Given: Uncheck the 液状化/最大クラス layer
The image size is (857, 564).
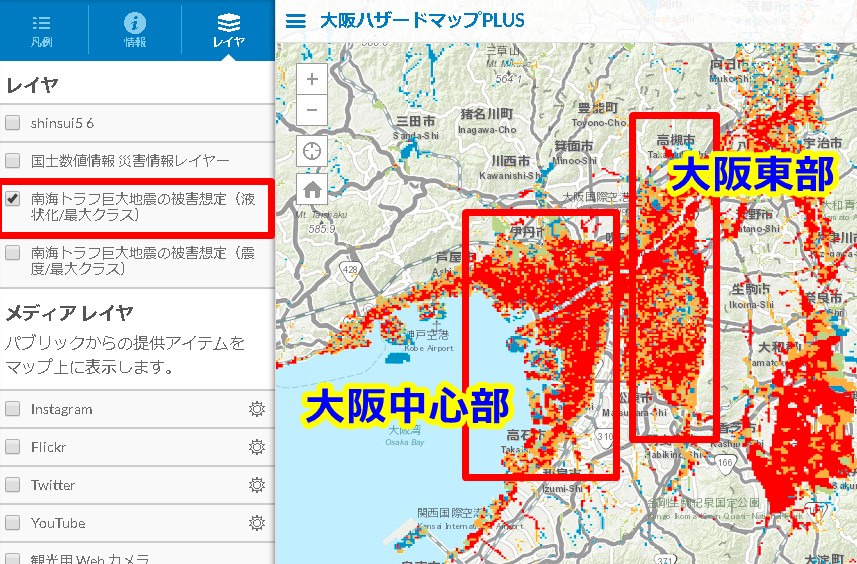Looking at the screenshot, I should pos(13,198).
